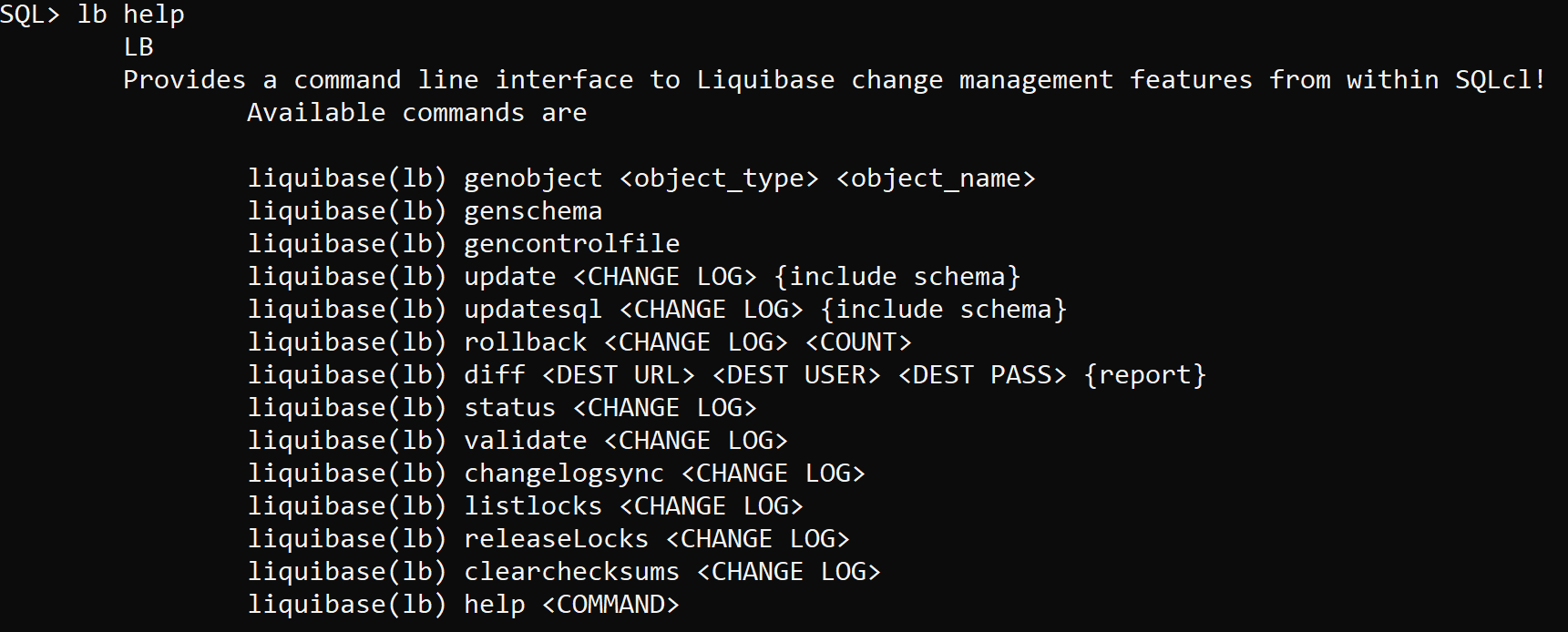The width and height of the screenshot is (1568, 632).
Task: Click the 'gencontrolfile' command text
Action: 572,244
